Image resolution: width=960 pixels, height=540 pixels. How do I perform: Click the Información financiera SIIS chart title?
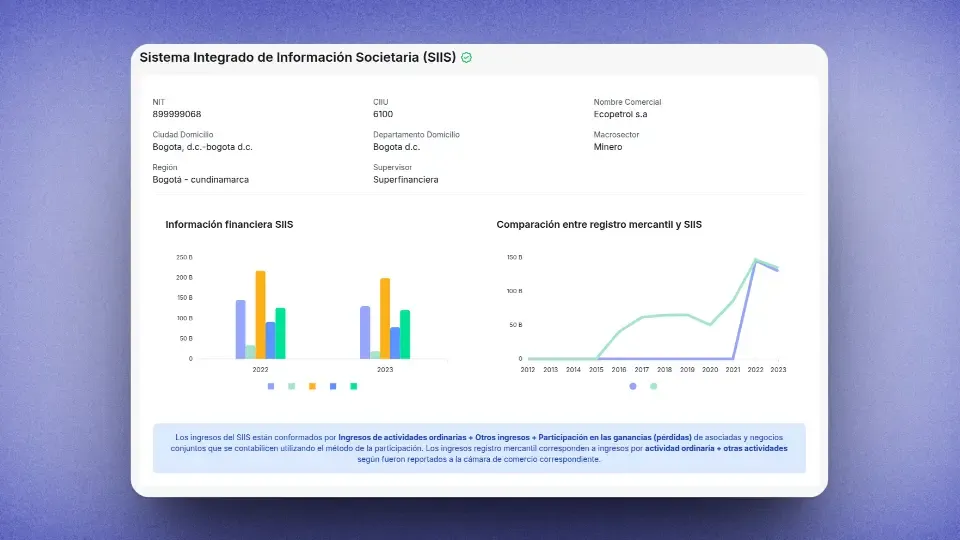pyautogui.click(x=229, y=225)
